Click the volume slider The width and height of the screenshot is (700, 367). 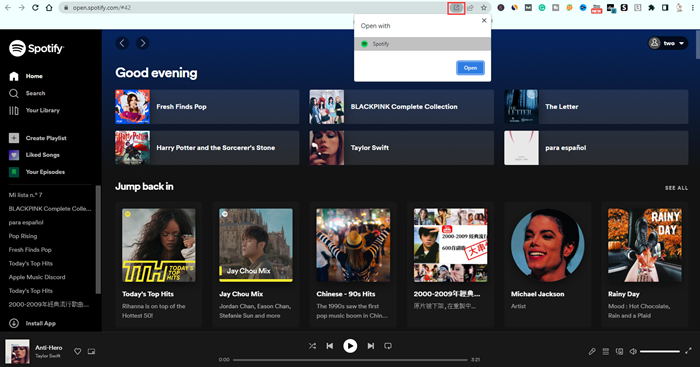pos(660,352)
